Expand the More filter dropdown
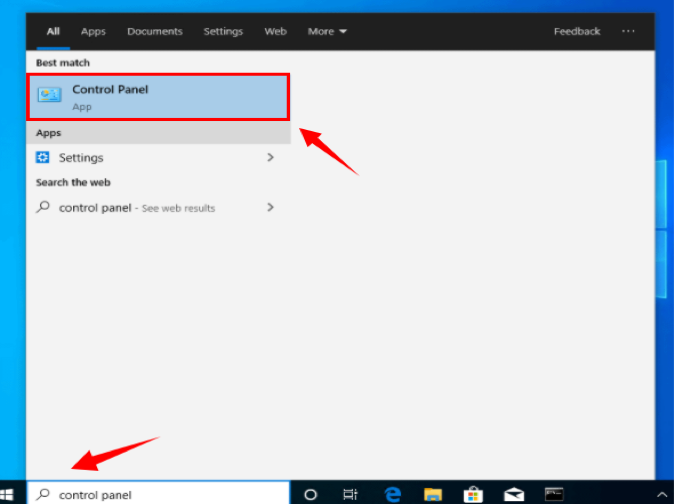675x504 pixels. point(327,31)
